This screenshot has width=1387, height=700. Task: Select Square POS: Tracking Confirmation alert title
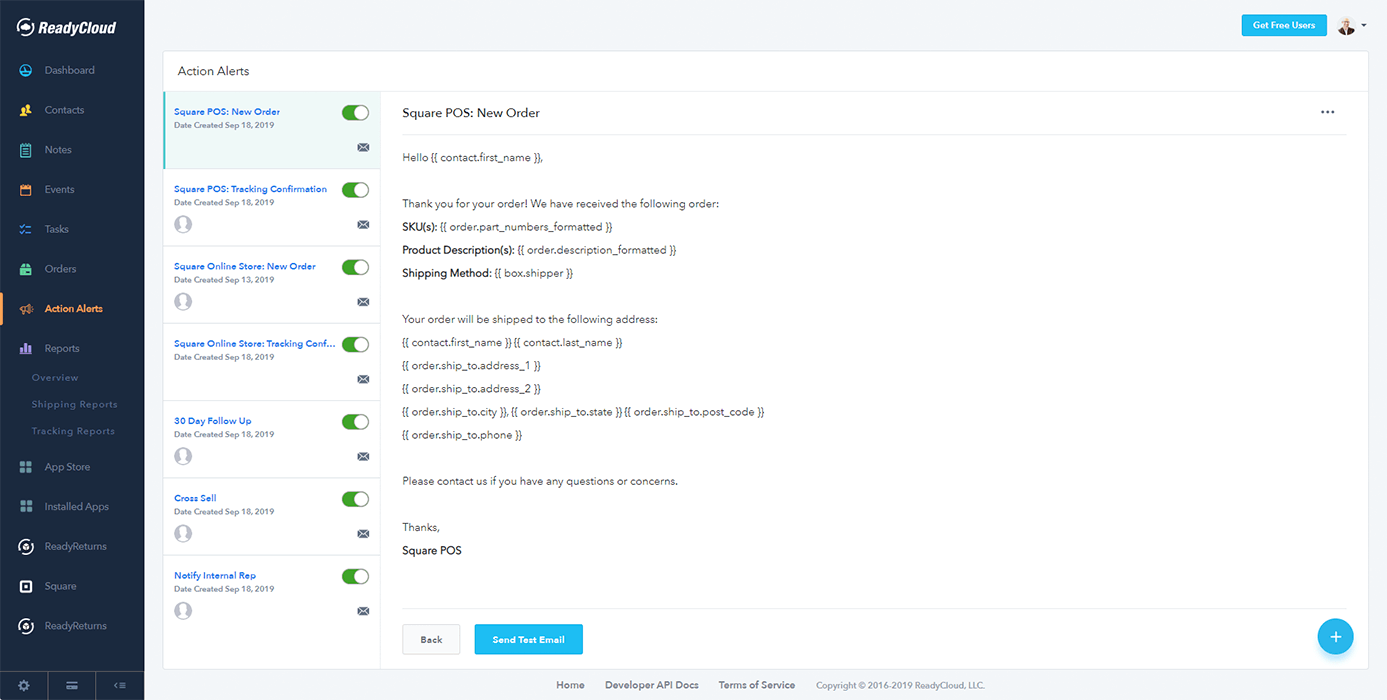(x=250, y=189)
